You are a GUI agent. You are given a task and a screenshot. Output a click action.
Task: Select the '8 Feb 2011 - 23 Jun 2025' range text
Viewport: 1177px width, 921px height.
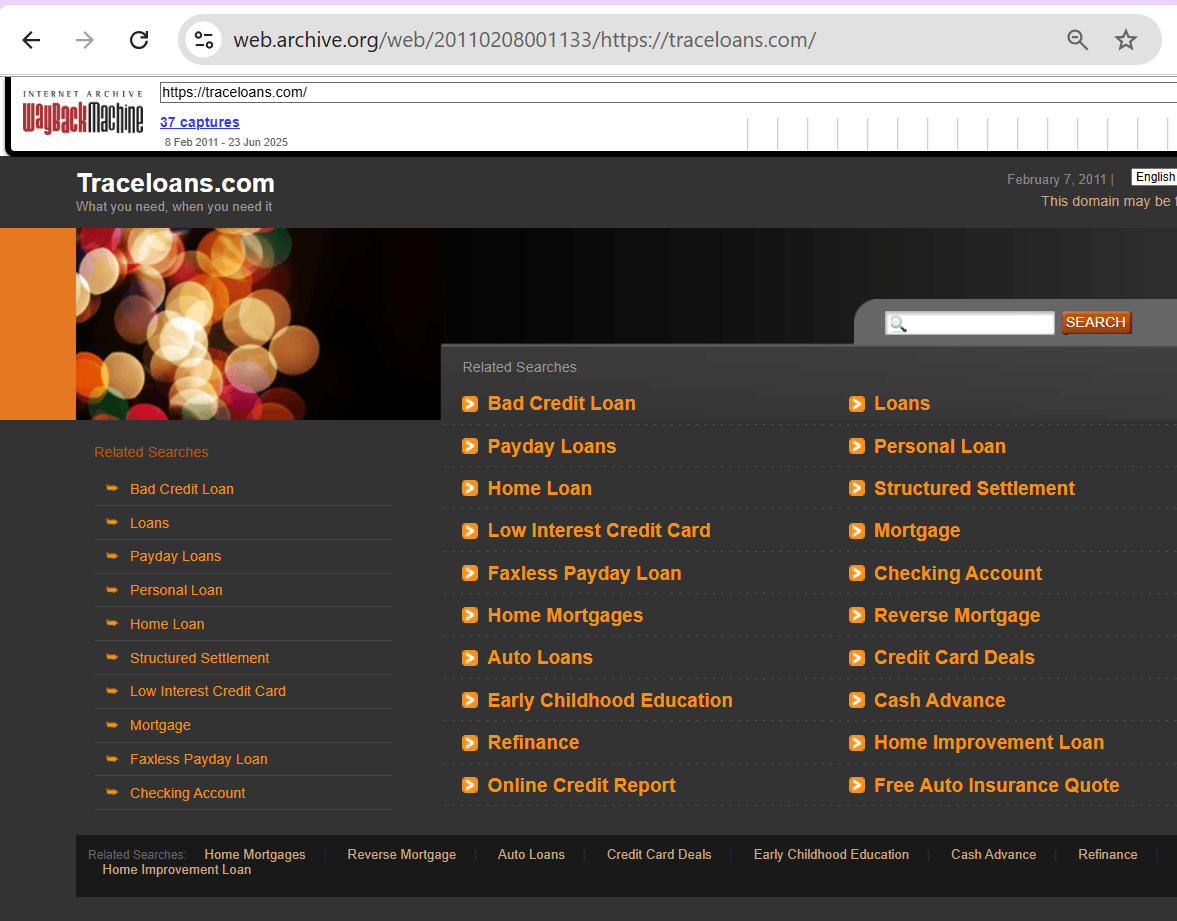point(227,142)
